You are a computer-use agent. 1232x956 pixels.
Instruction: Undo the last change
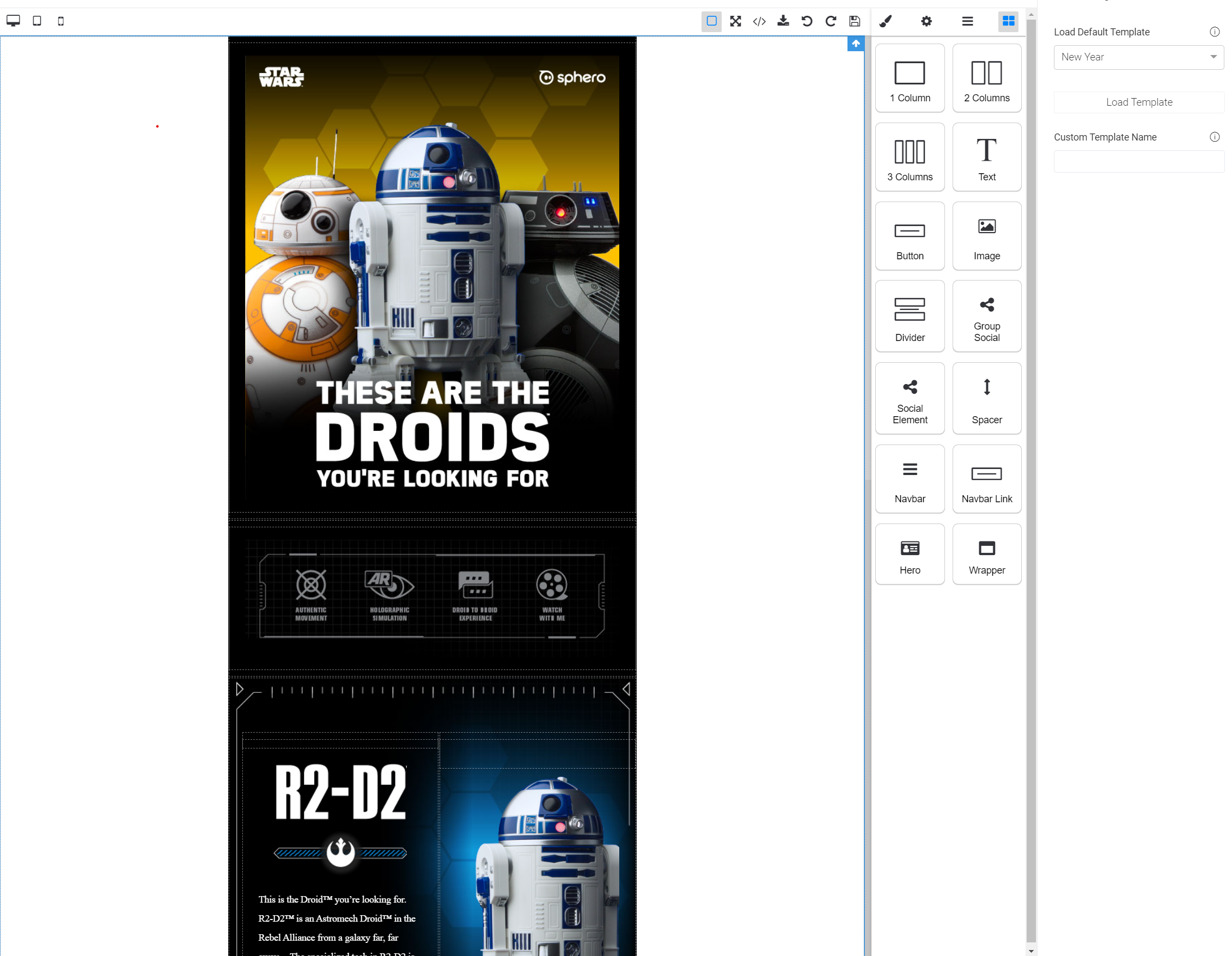[x=807, y=21]
